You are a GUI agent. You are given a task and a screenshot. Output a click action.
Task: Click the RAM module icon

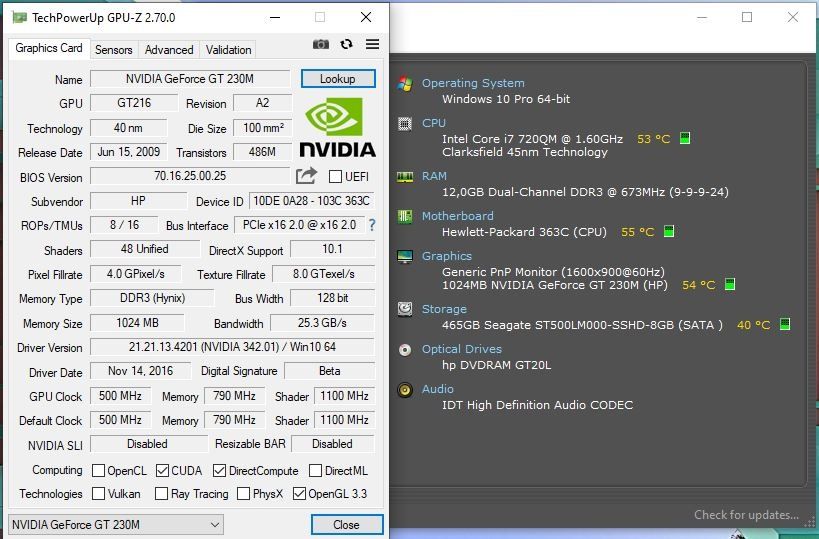coord(405,177)
